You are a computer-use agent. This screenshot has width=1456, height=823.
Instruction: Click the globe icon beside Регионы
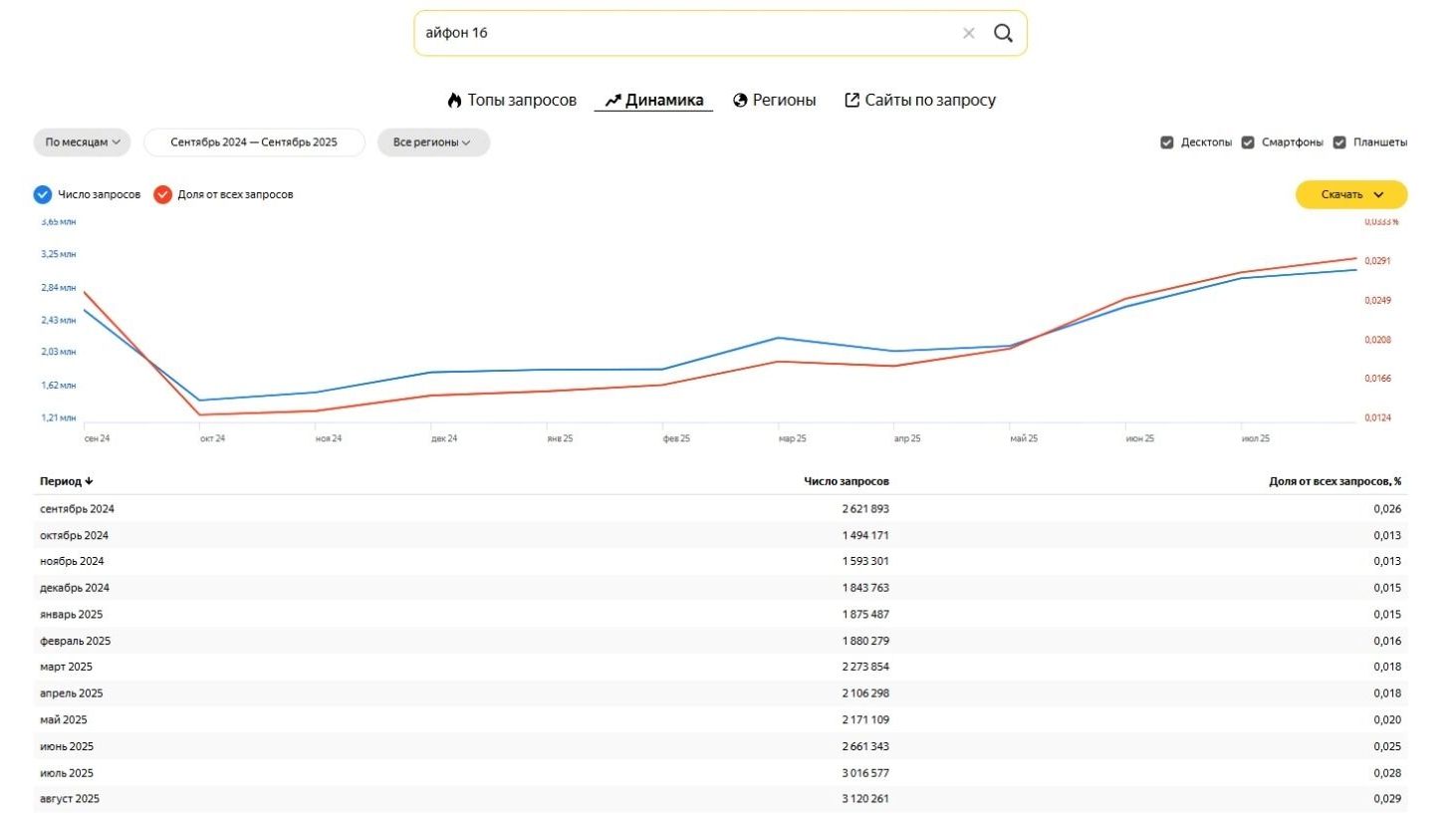coord(740,101)
